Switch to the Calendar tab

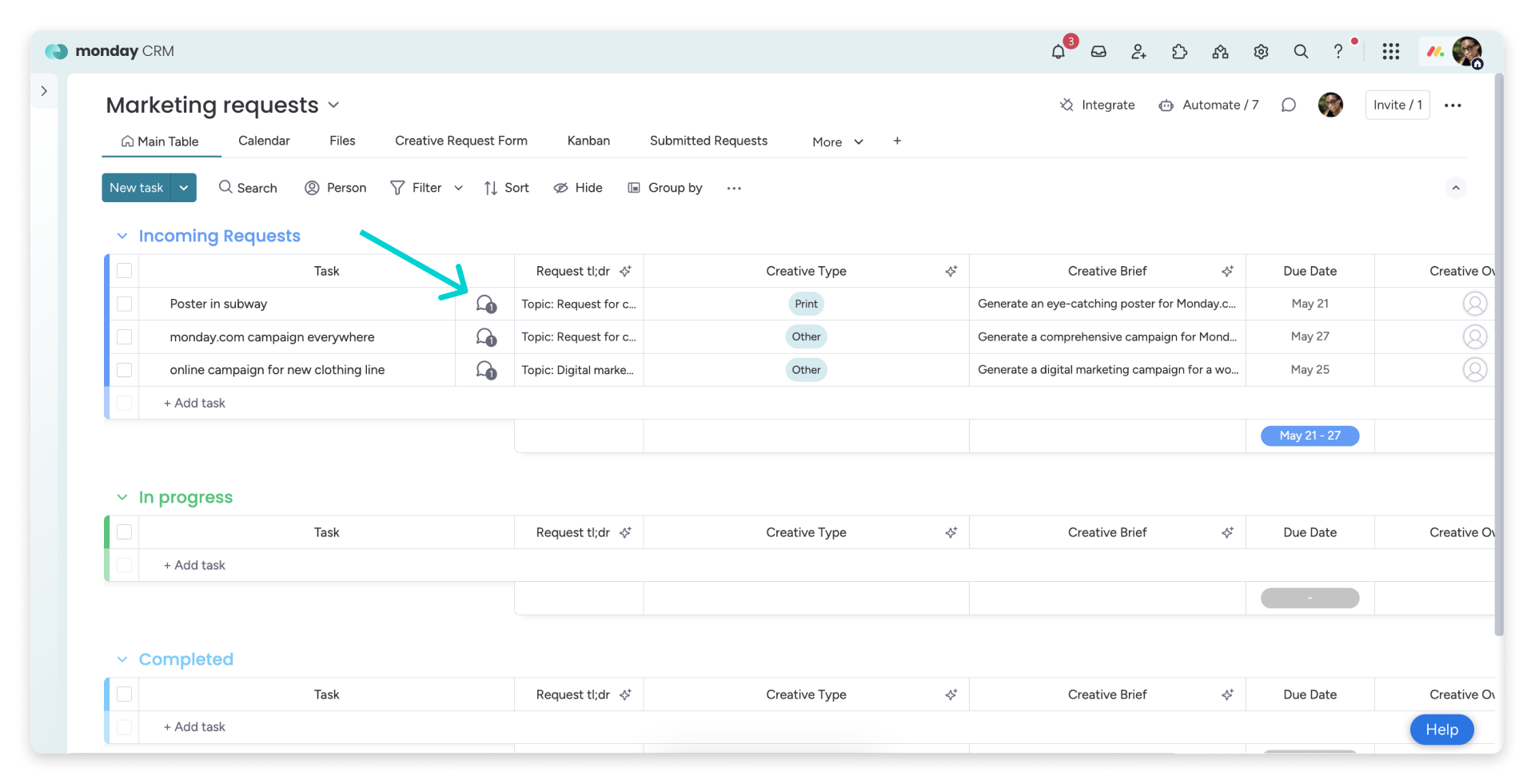pyautogui.click(x=264, y=141)
